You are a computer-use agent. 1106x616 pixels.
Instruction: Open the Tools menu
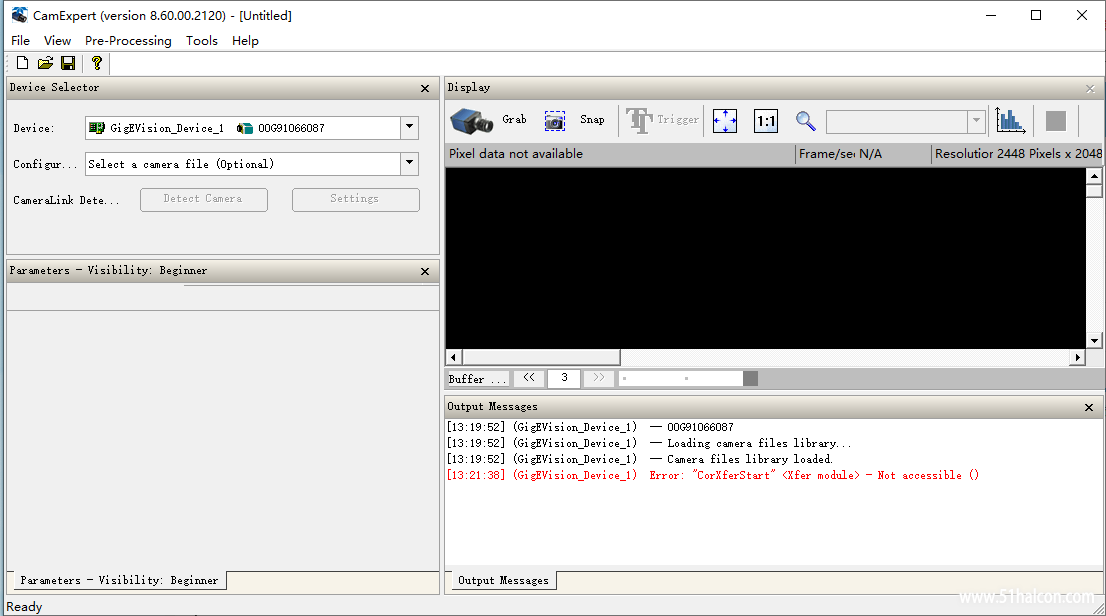(202, 41)
